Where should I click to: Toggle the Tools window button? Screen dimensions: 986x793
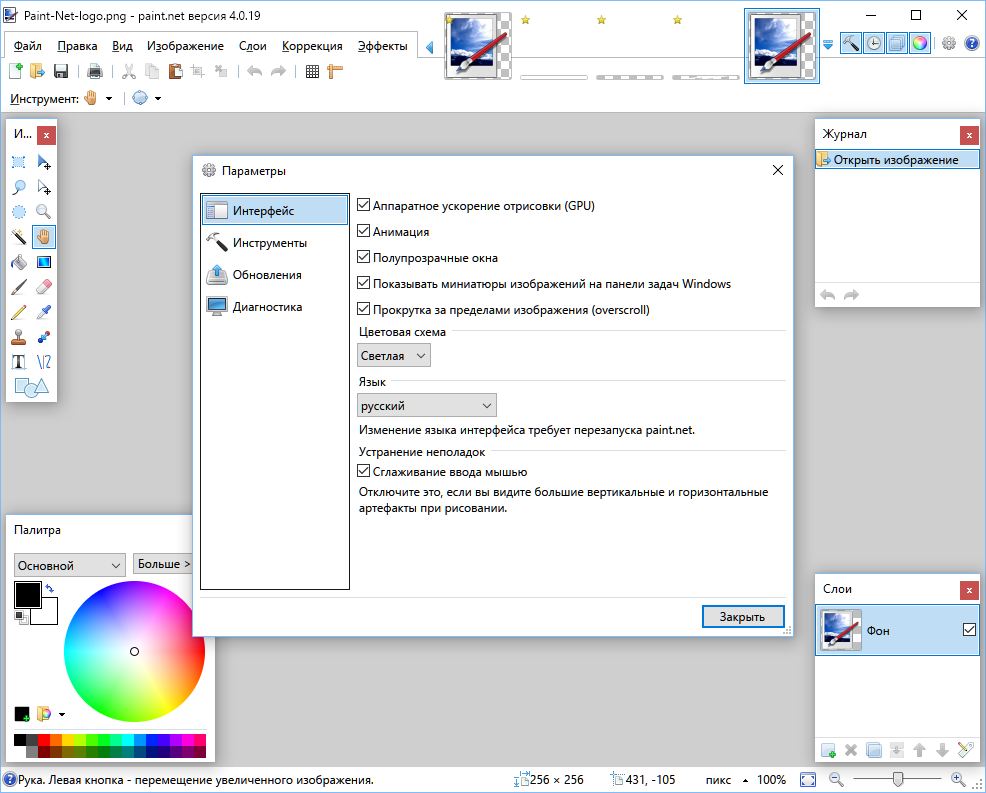click(851, 43)
